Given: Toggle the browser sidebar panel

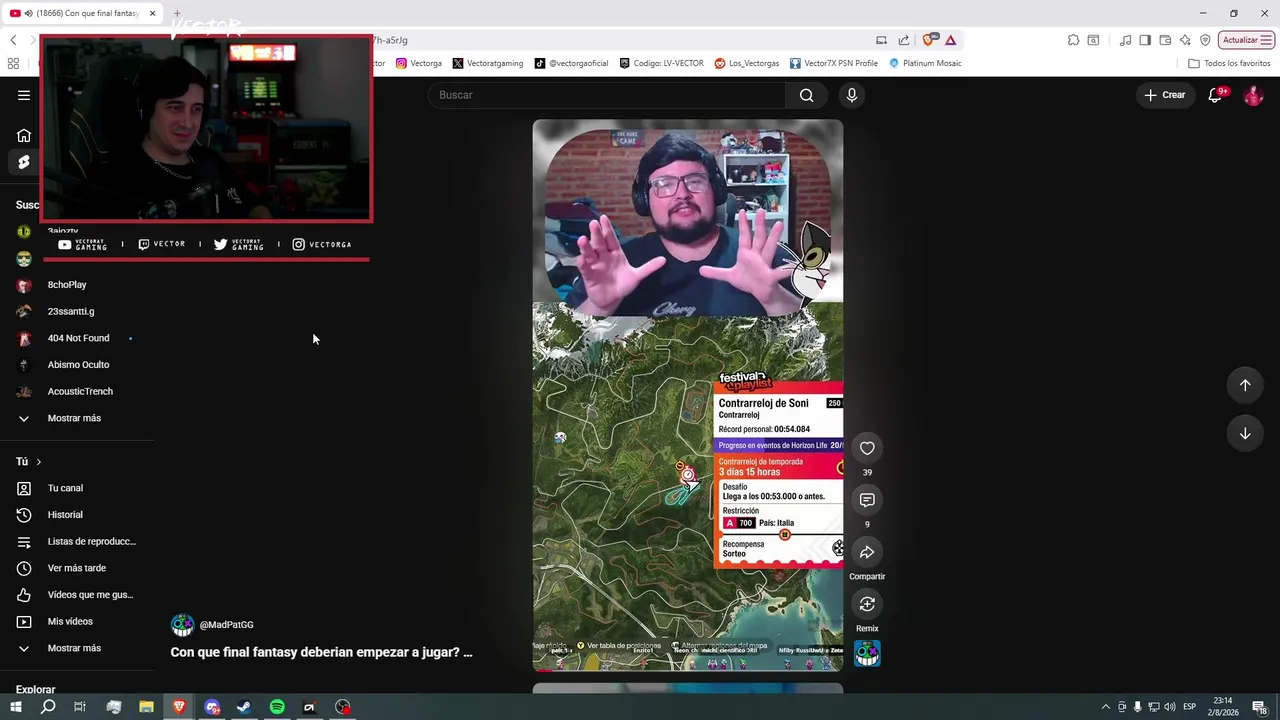Looking at the screenshot, I should coord(1145,40).
